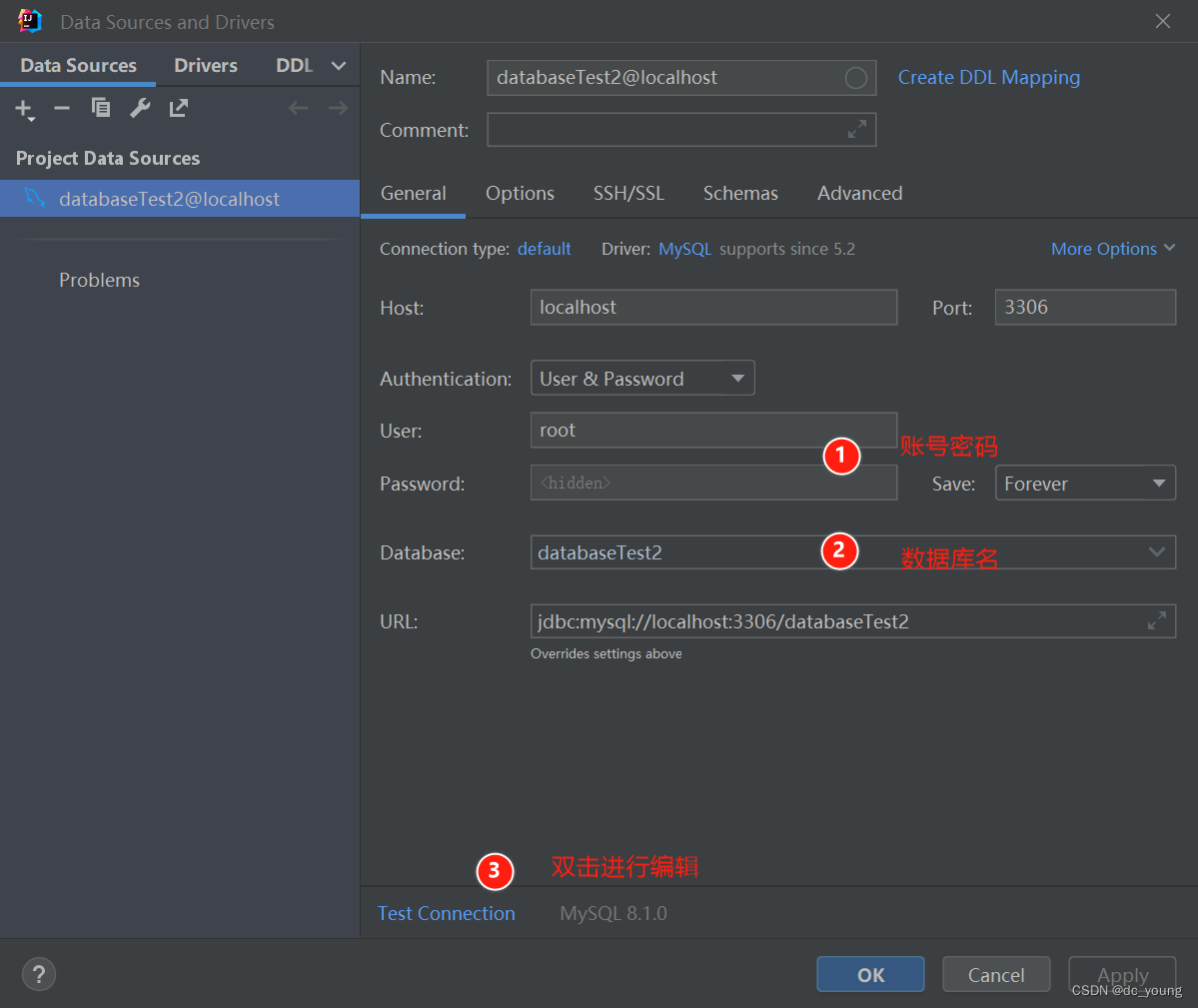Add a new data source with plus icon

point(24,109)
